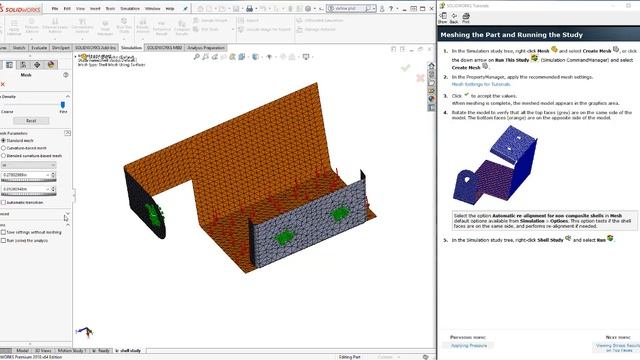Select the Standard mesh radio button
This screenshot has height=360, width=640.
point(4,140)
